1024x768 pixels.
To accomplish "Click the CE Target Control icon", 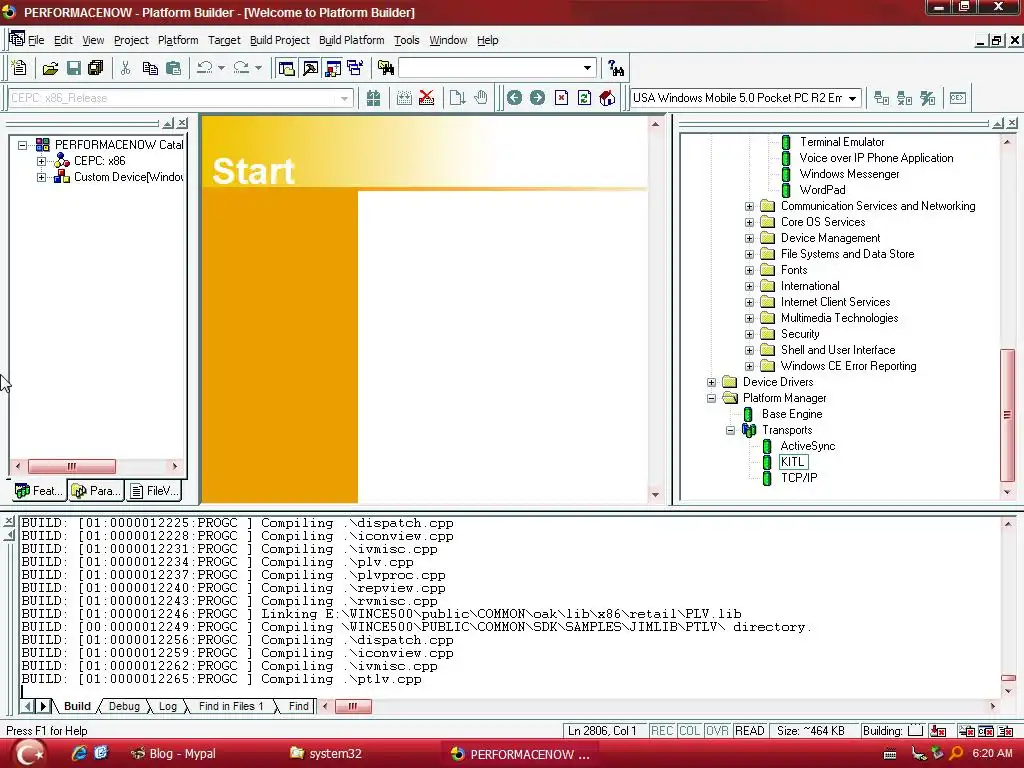I will click(x=958, y=98).
